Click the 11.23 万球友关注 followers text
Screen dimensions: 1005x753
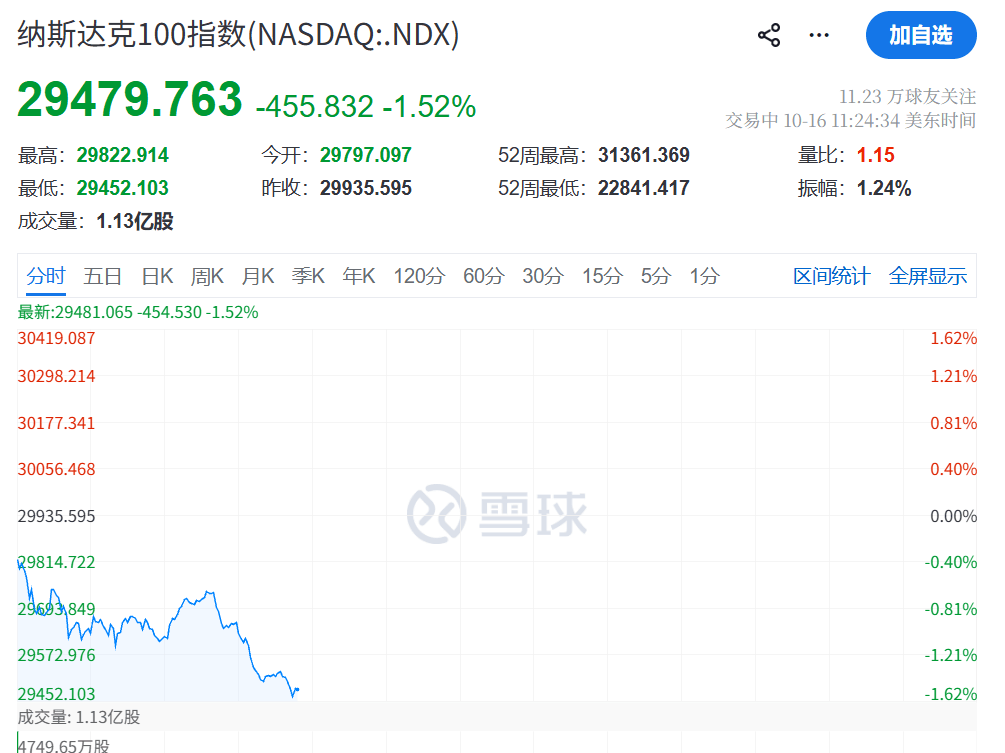[x=908, y=97]
